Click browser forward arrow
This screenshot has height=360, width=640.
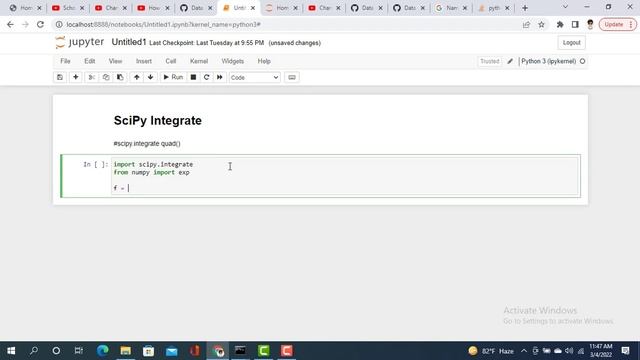pos(25,24)
